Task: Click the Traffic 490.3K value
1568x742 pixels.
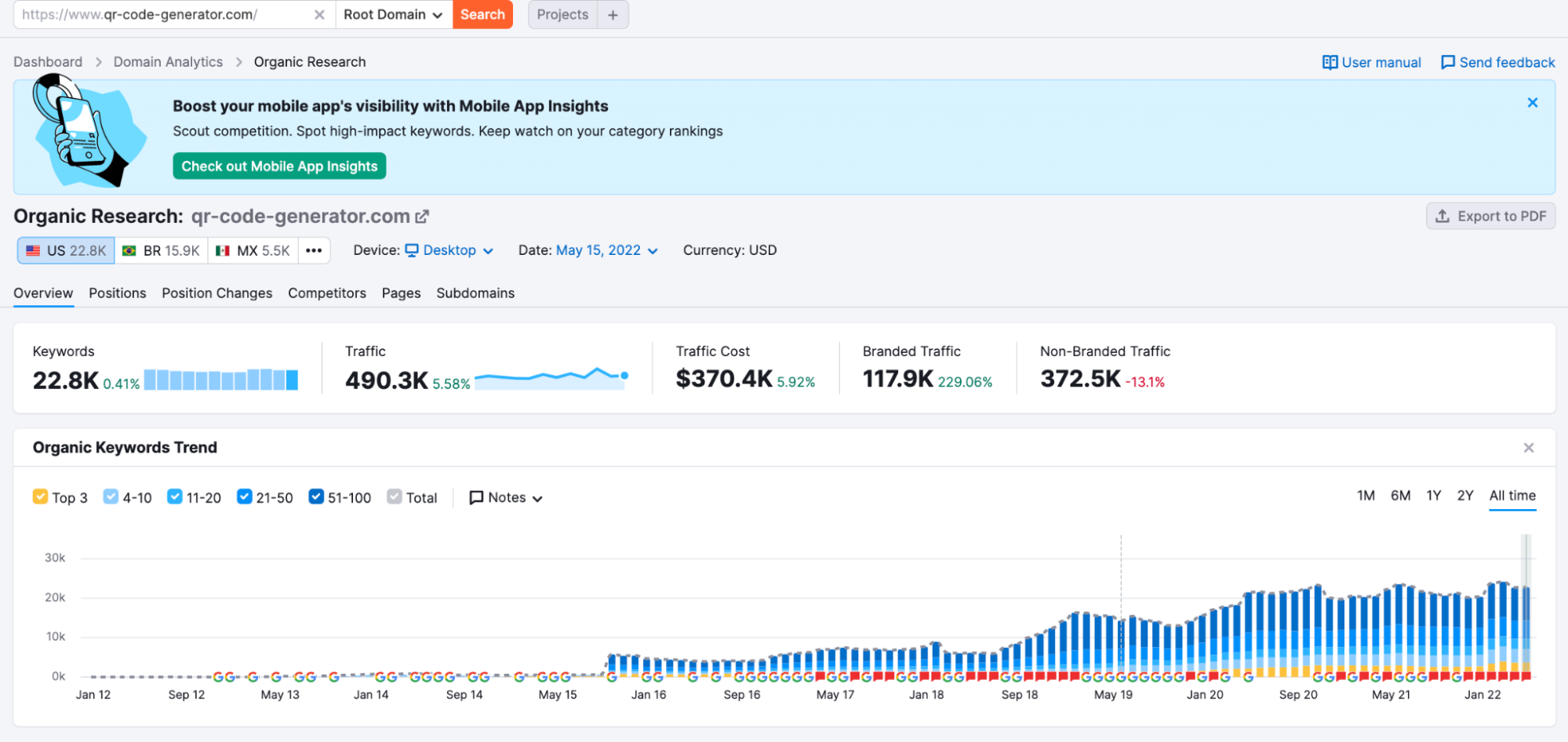Action: coord(387,380)
